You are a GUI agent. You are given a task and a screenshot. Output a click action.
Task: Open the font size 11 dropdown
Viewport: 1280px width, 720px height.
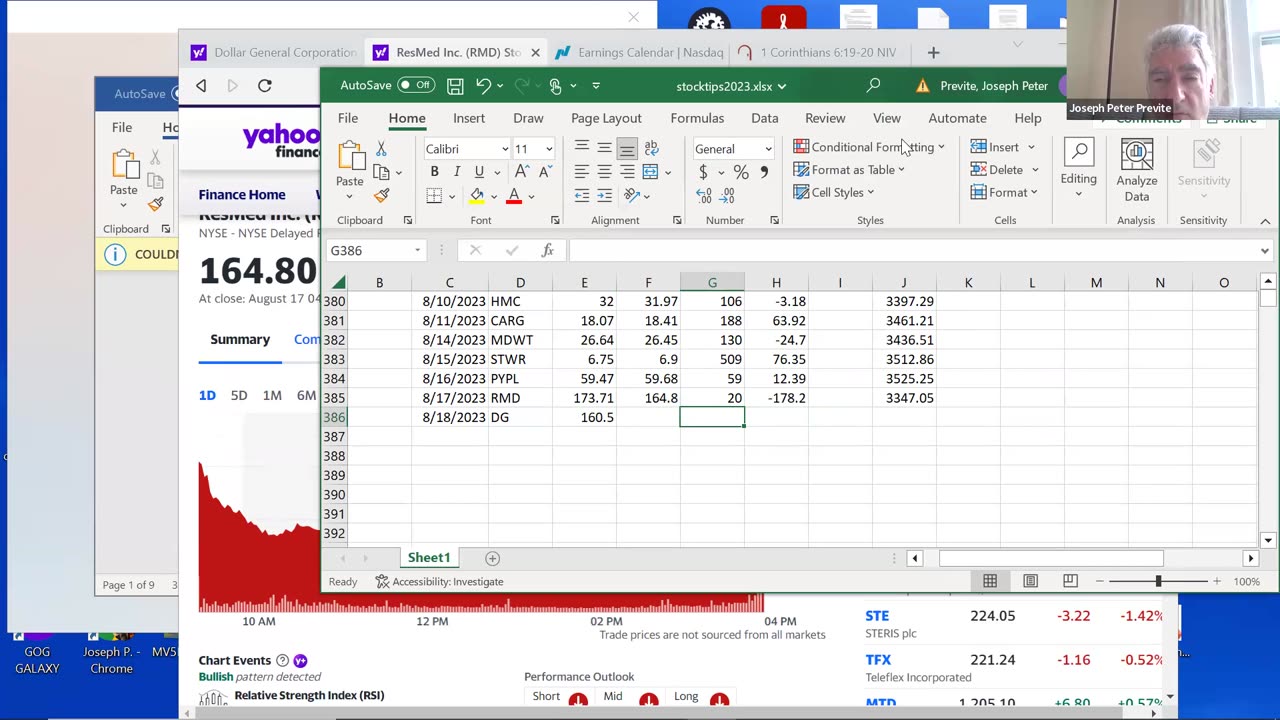[548, 149]
